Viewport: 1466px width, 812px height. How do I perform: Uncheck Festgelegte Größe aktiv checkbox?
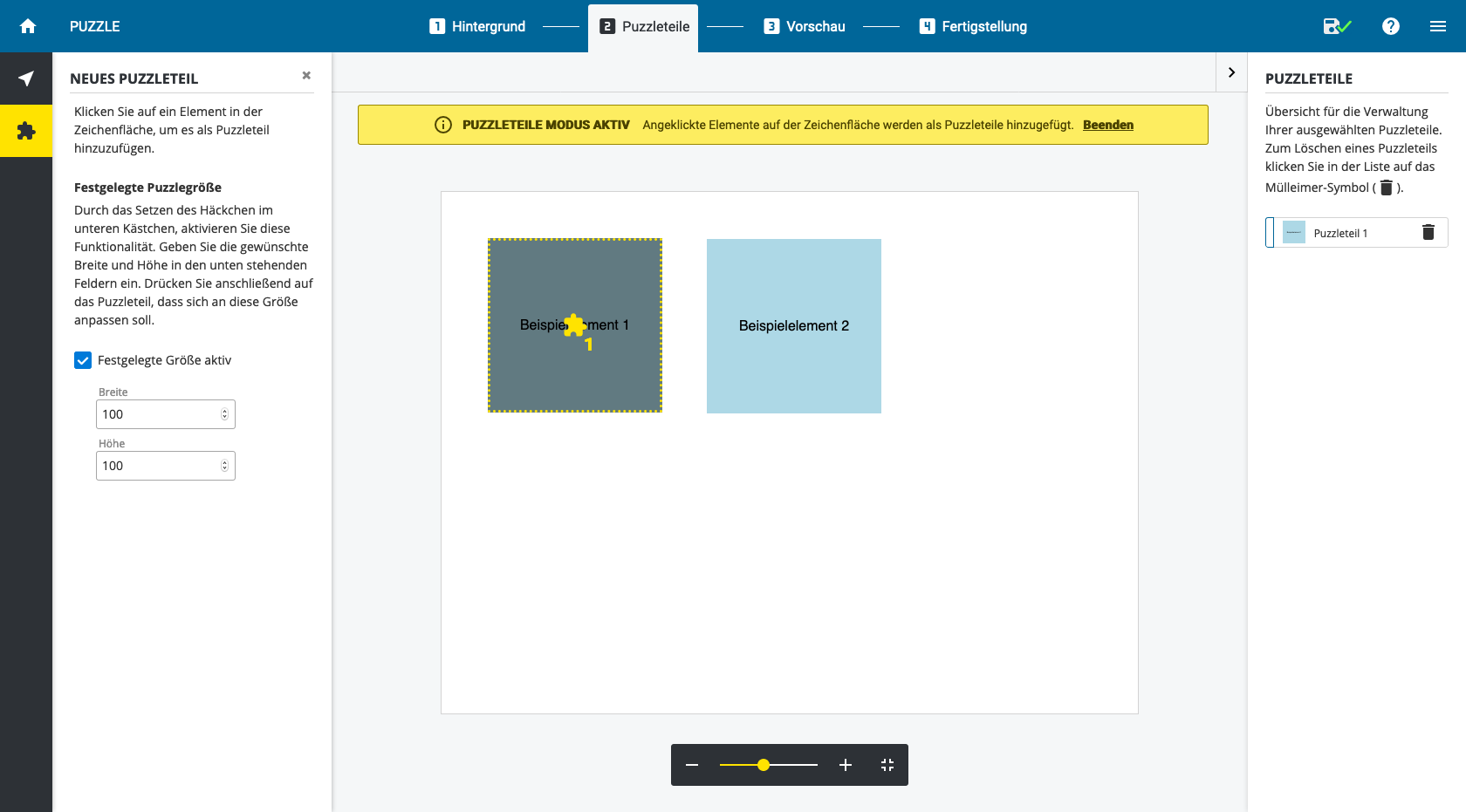coord(83,360)
